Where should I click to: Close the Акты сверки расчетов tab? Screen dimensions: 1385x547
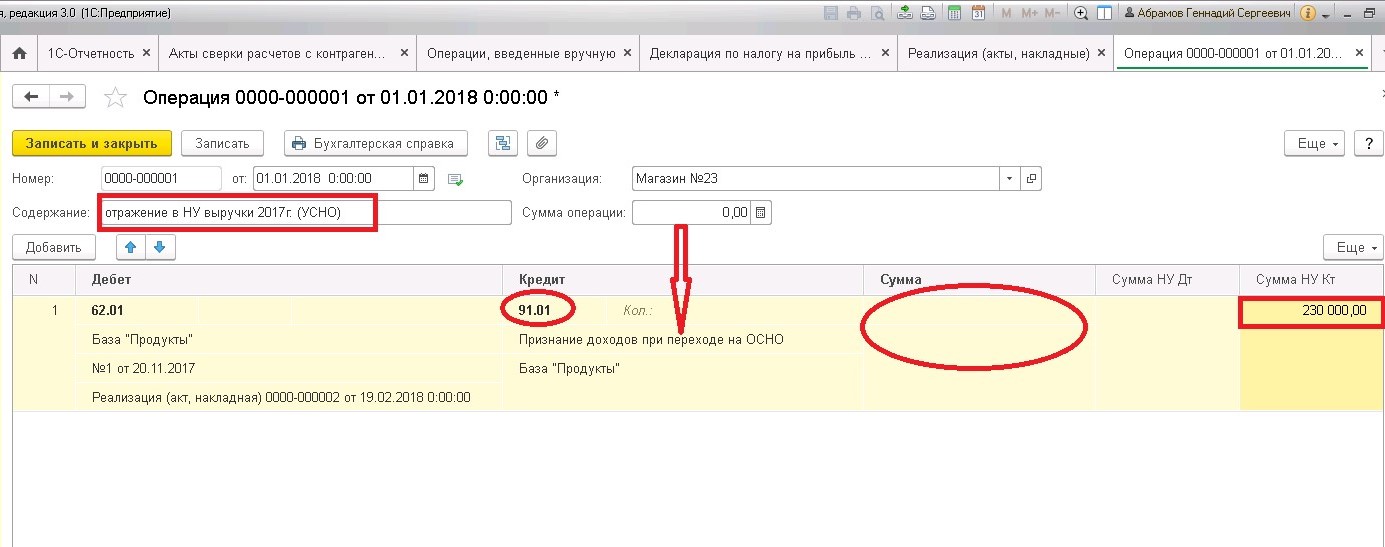403,54
